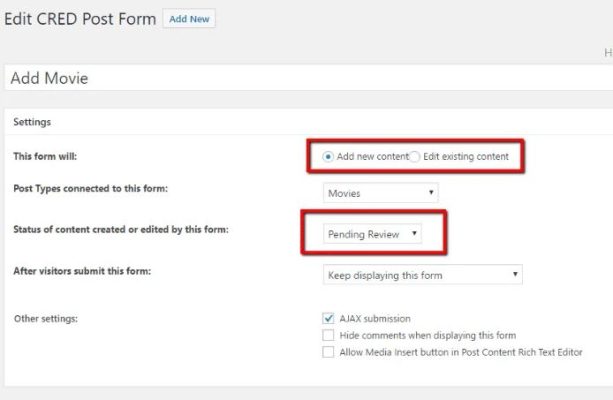Check the Allow Media Insert button checkbox
613x400 pixels.
[328, 353]
